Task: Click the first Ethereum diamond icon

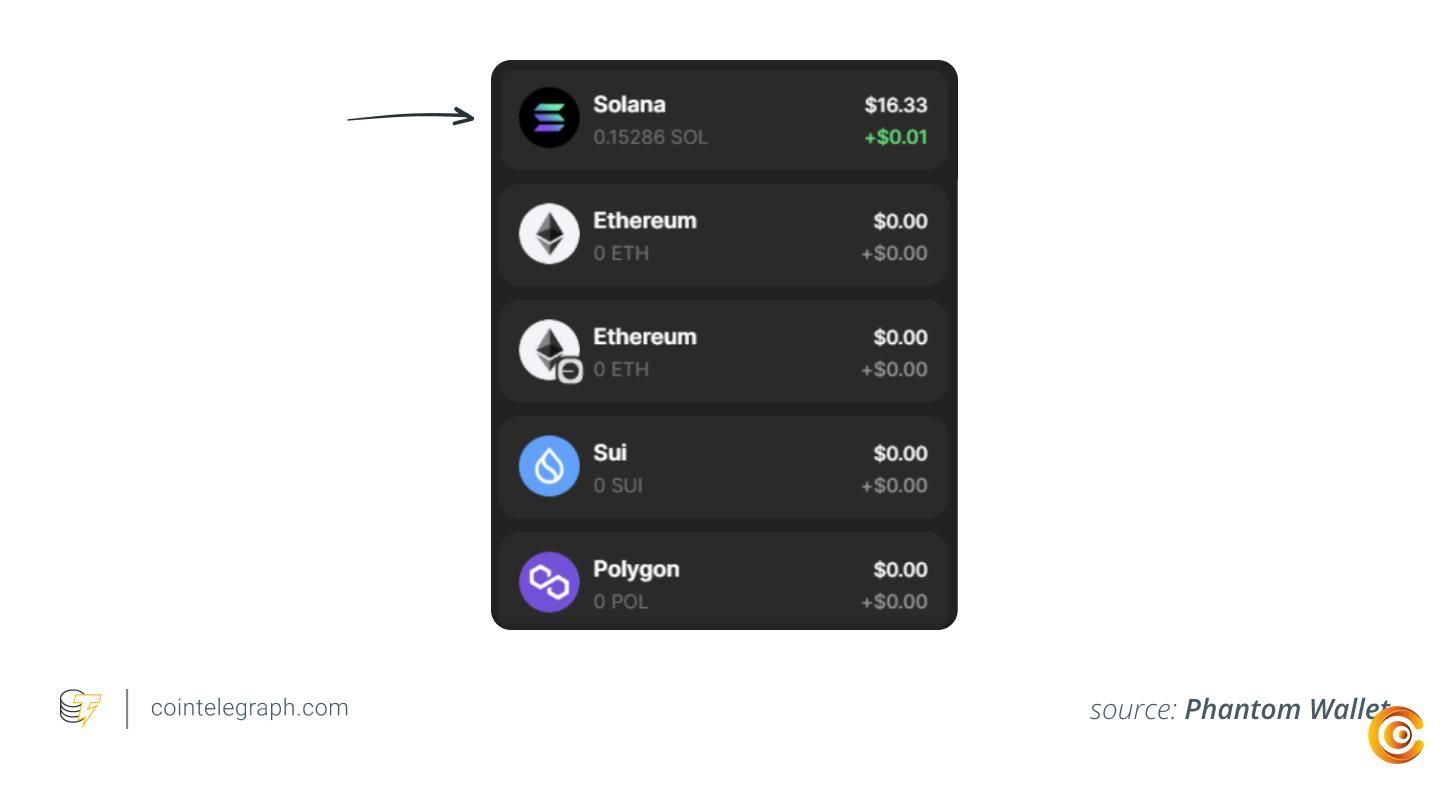Action: pyautogui.click(x=549, y=234)
